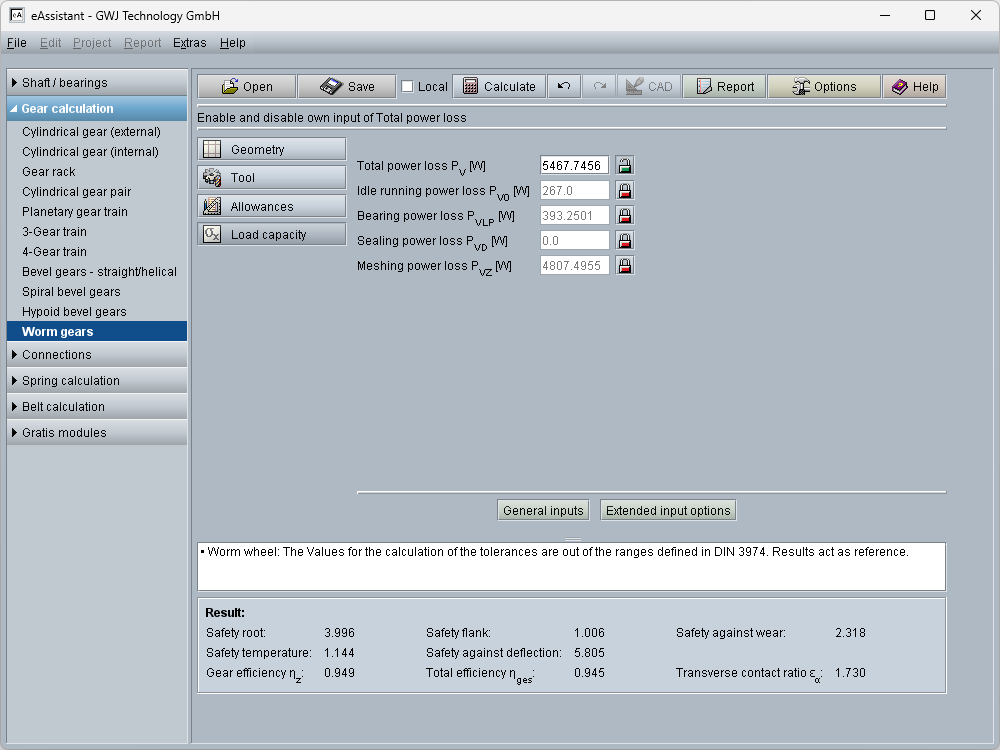This screenshot has height=750, width=1000.
Task: Open Help from the toolbar
Action: click(x=914, y=87)
